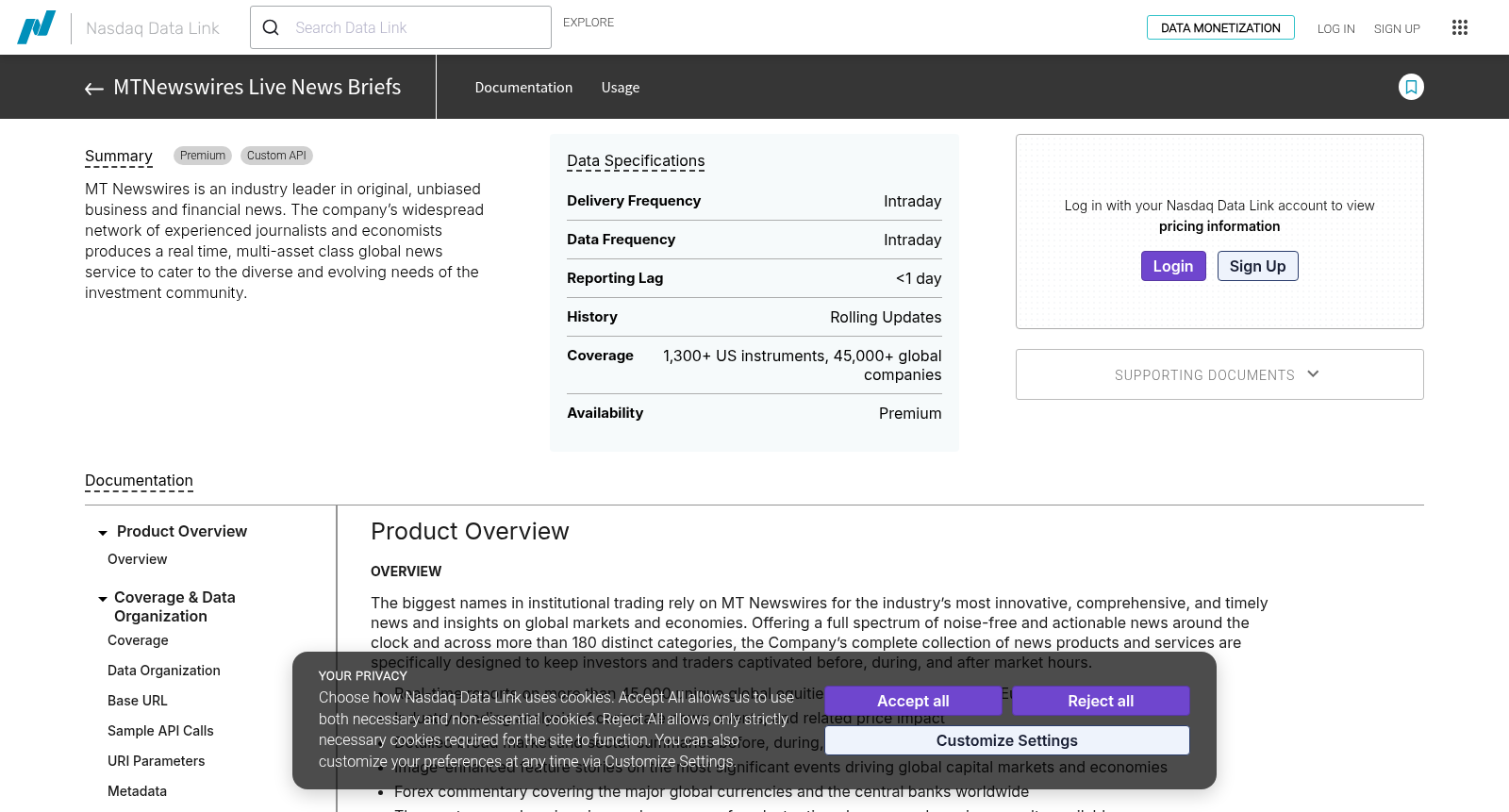The height and width of the screenshot is (812, 1509).
Task: Click the Delivery Frequency label
Action: [x=634, y=201]
